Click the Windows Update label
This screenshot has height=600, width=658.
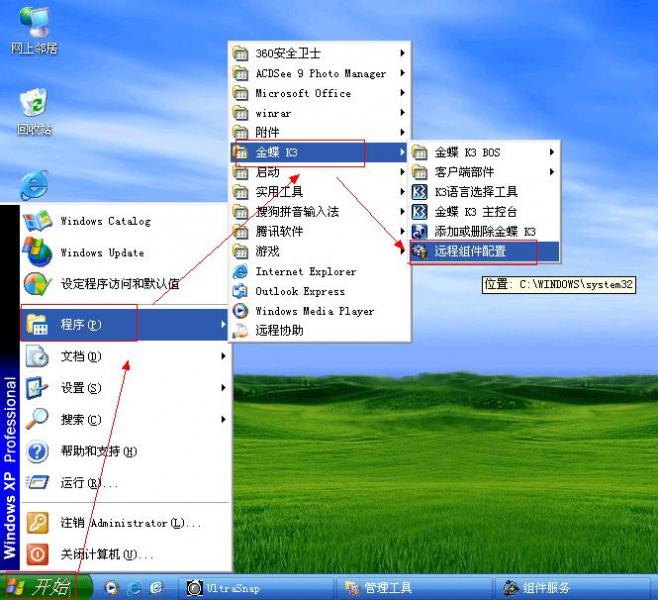pyautogui.click(x=102, y=253)
